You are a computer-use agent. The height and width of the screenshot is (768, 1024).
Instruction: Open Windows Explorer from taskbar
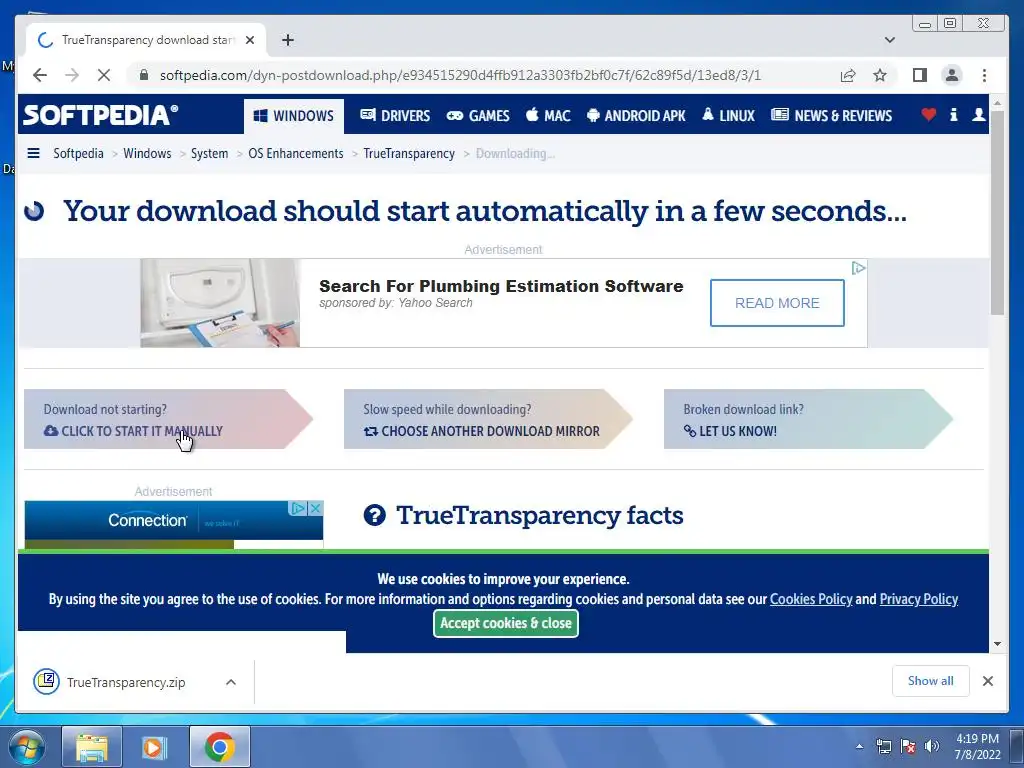pos(92,747)
